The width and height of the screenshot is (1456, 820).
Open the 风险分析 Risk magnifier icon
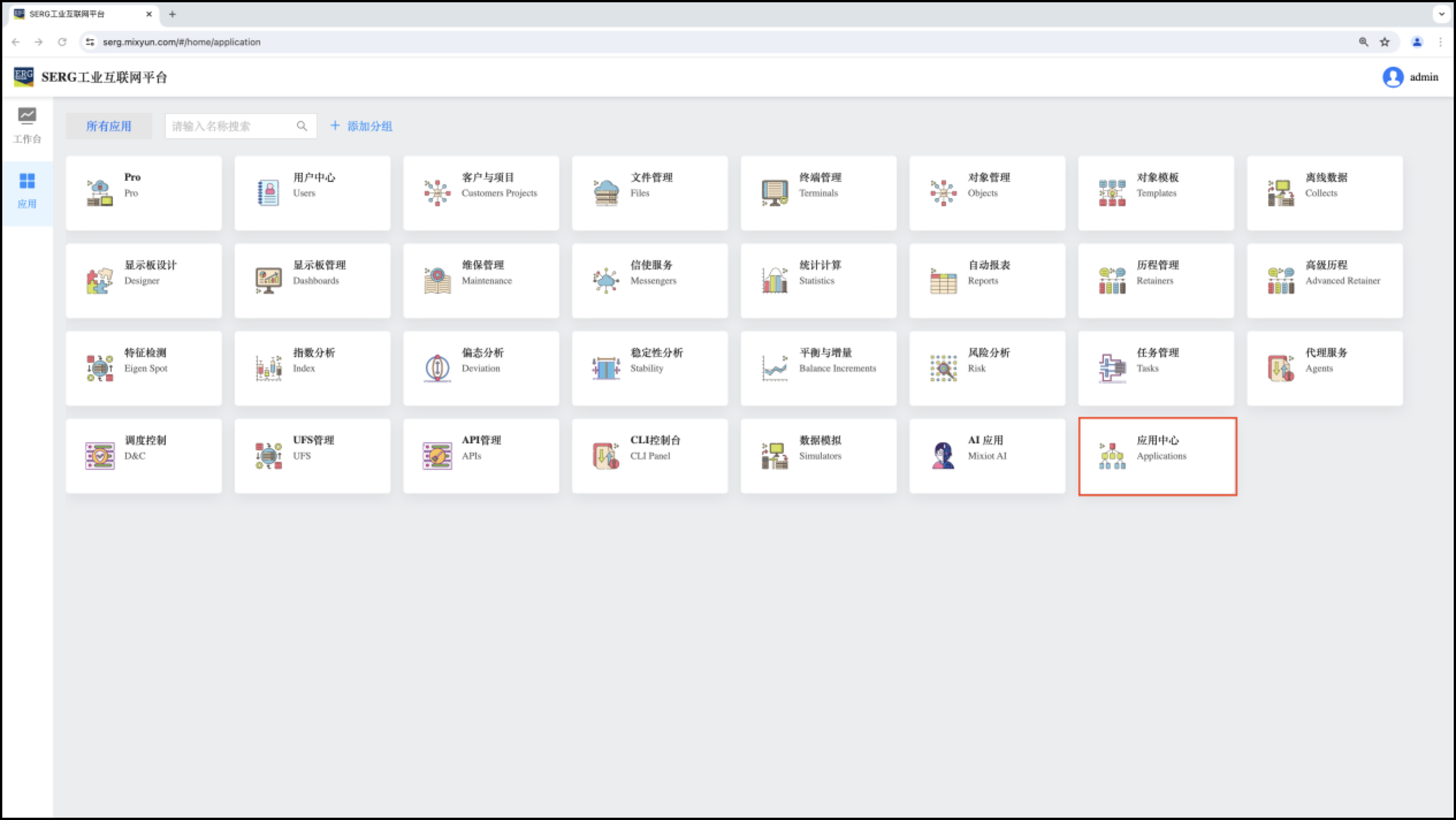pyautogui.click(x=943, y=369)
